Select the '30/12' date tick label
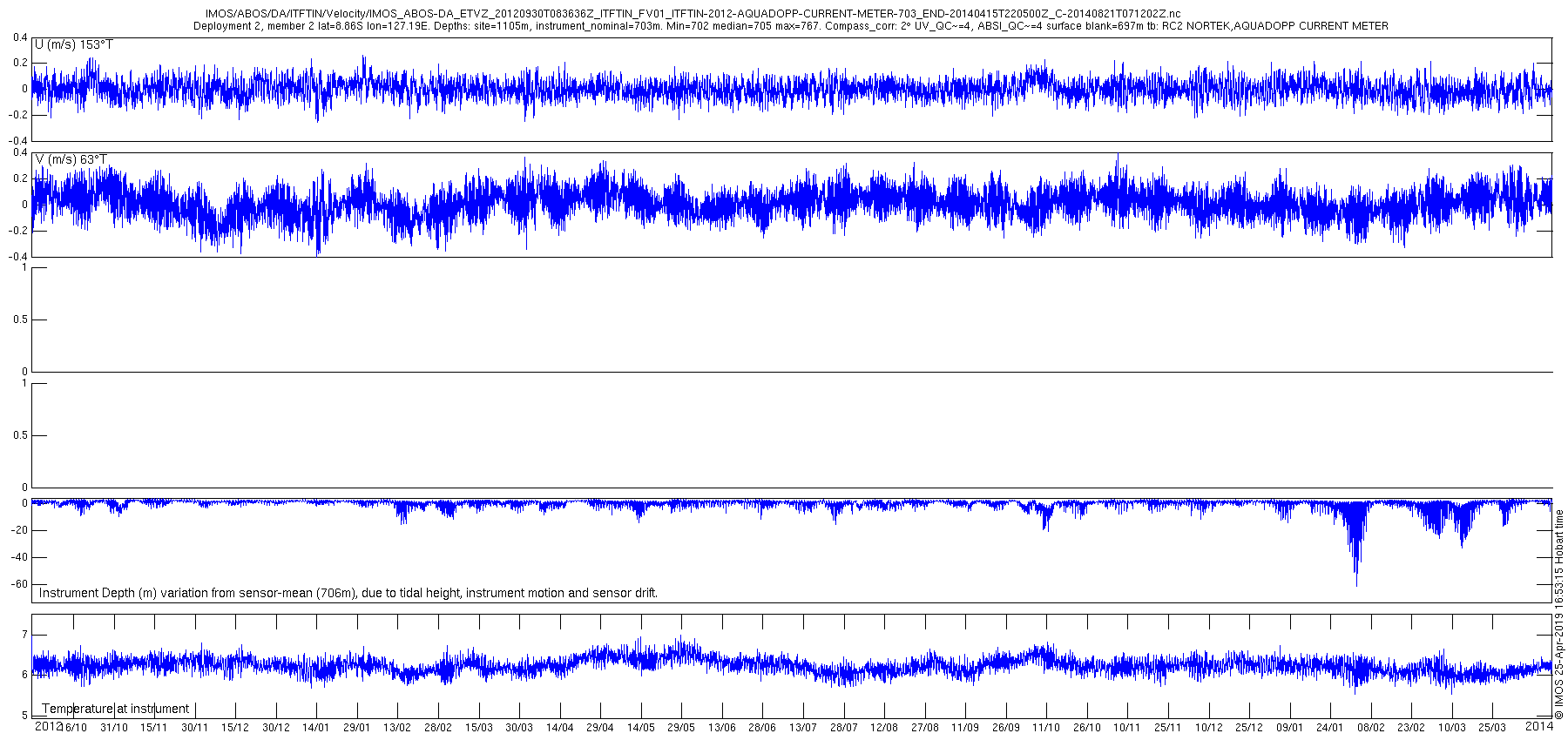1568x740 pixels. pos(276,728)
